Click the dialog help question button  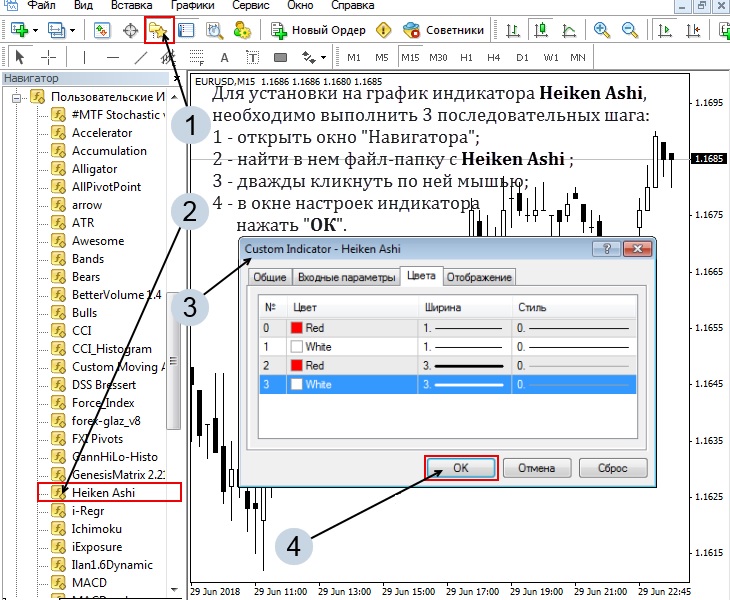point(607,249)
